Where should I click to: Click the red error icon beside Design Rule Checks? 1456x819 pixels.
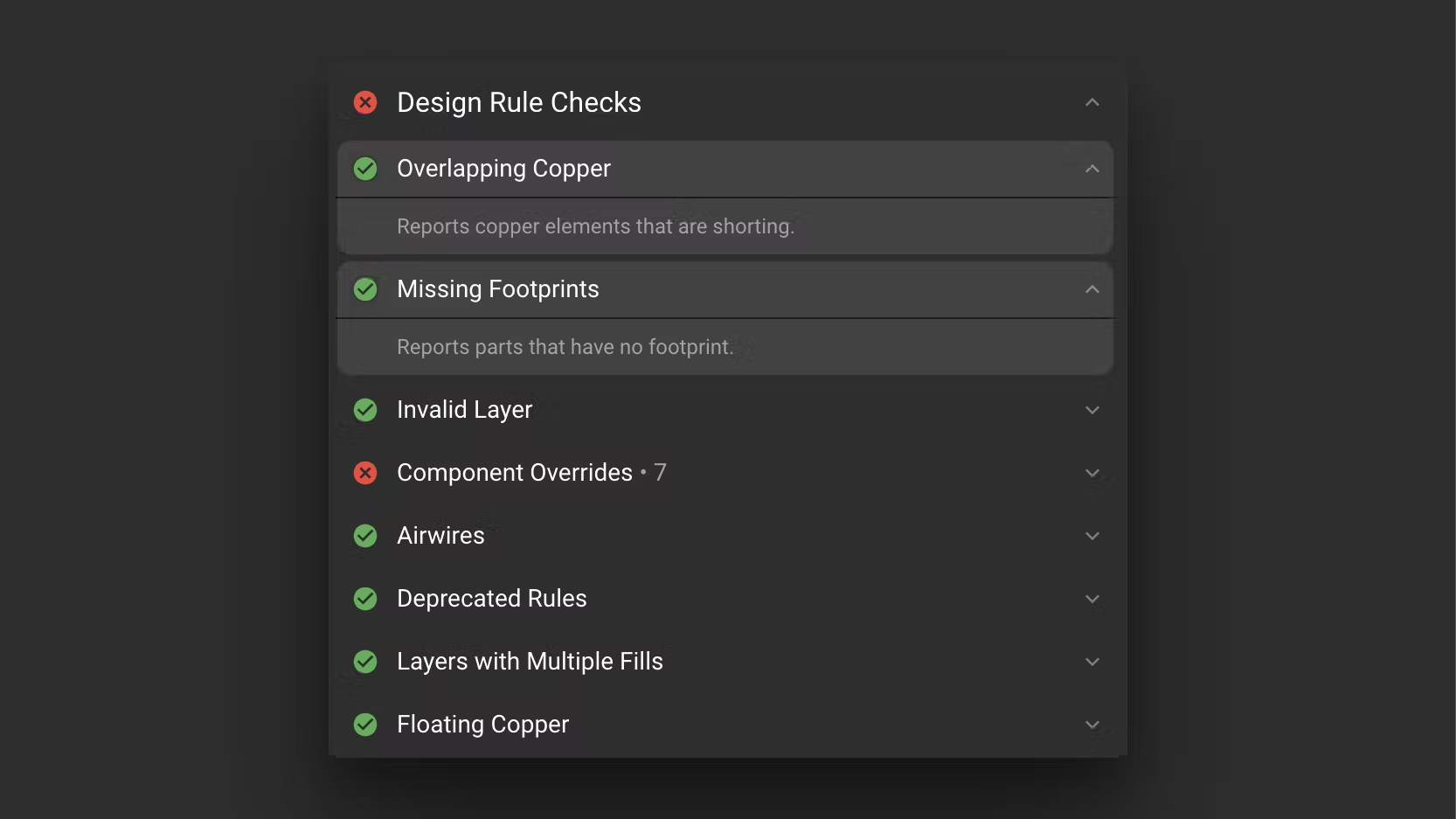click(x=365, y=102)
